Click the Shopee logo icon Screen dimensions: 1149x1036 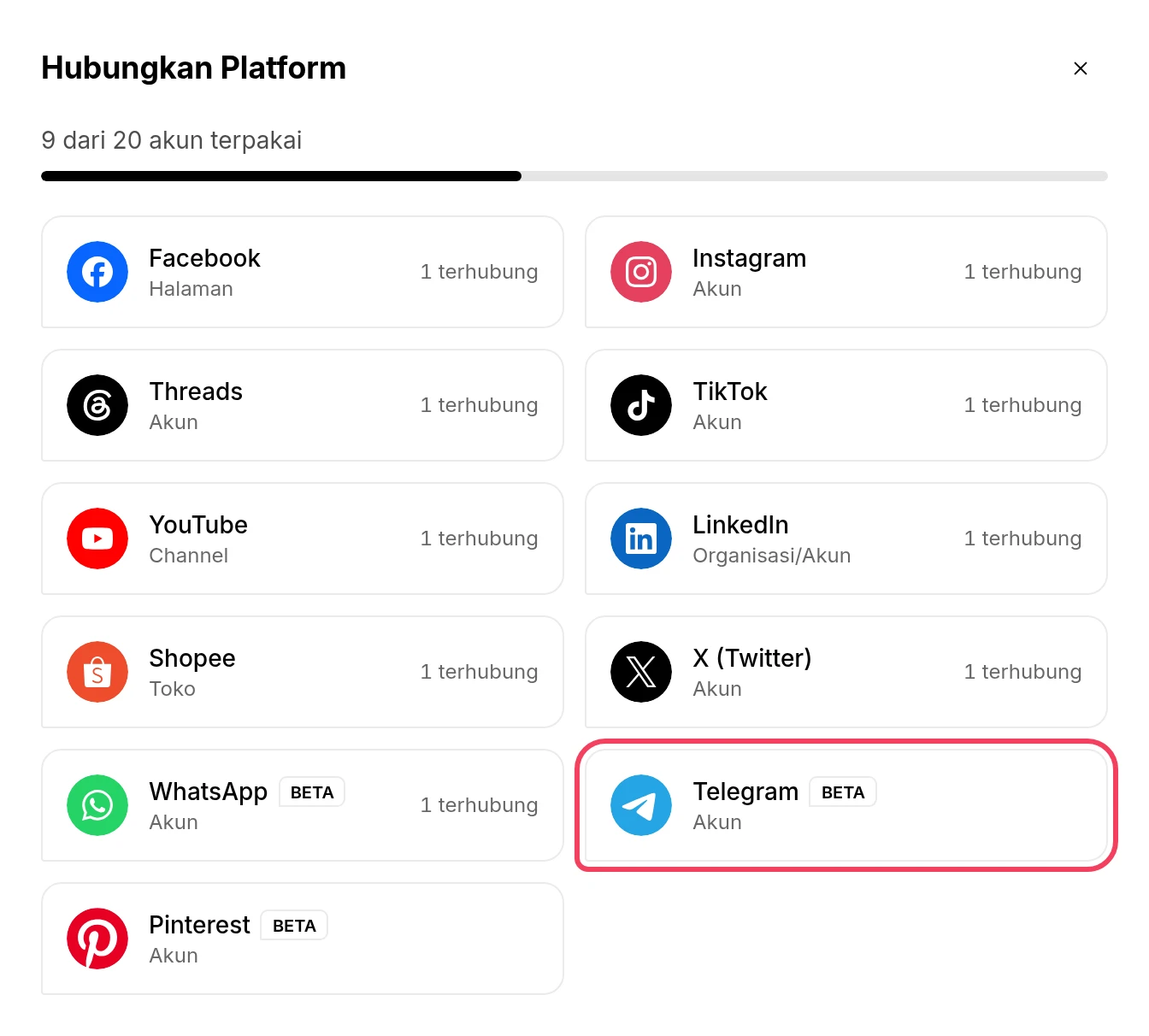click(97, 672)
